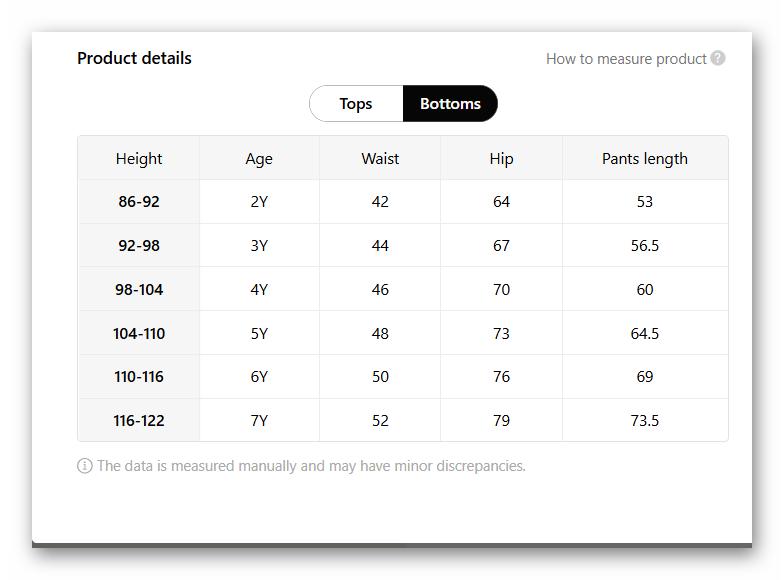
Task: Click the info icon beside the disclaimer
Action: click(85, 466)
